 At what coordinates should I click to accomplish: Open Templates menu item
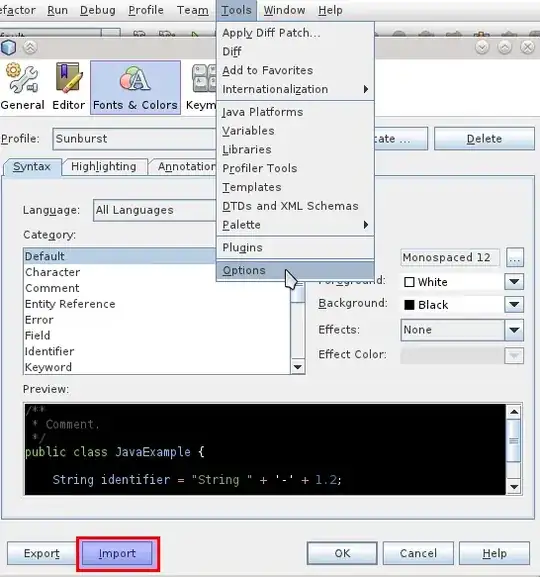tap(295, 187)
